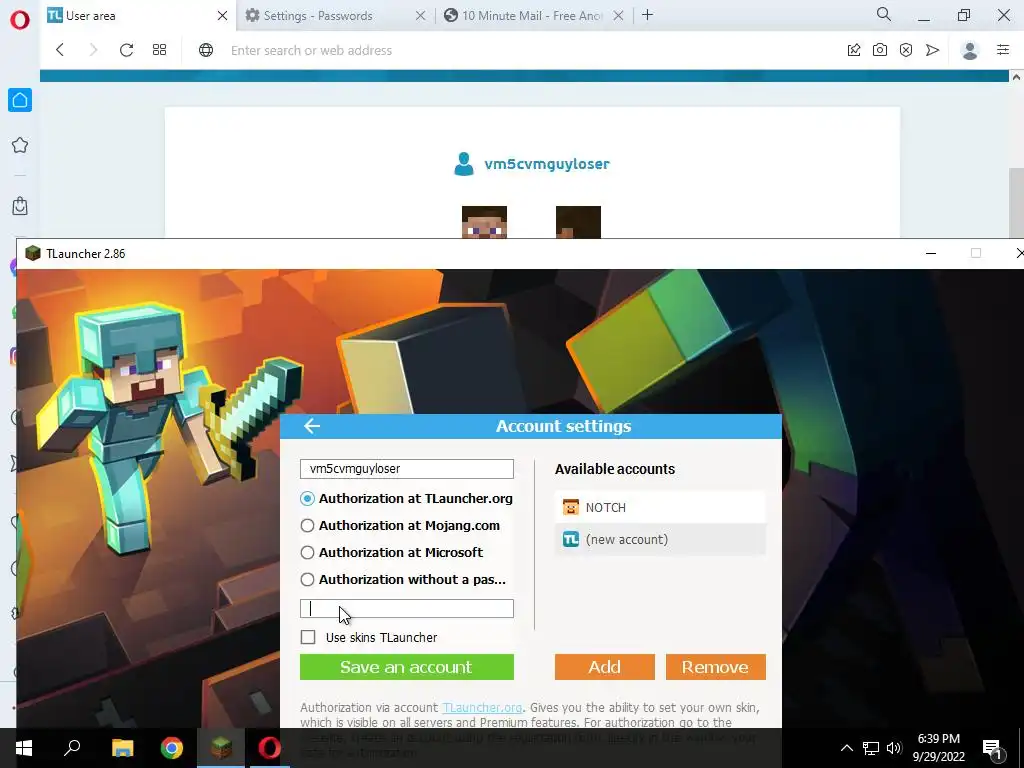1024x768 pixels.
Task: Open Opera Speed Dial grid icon
Action: (159, 50)
